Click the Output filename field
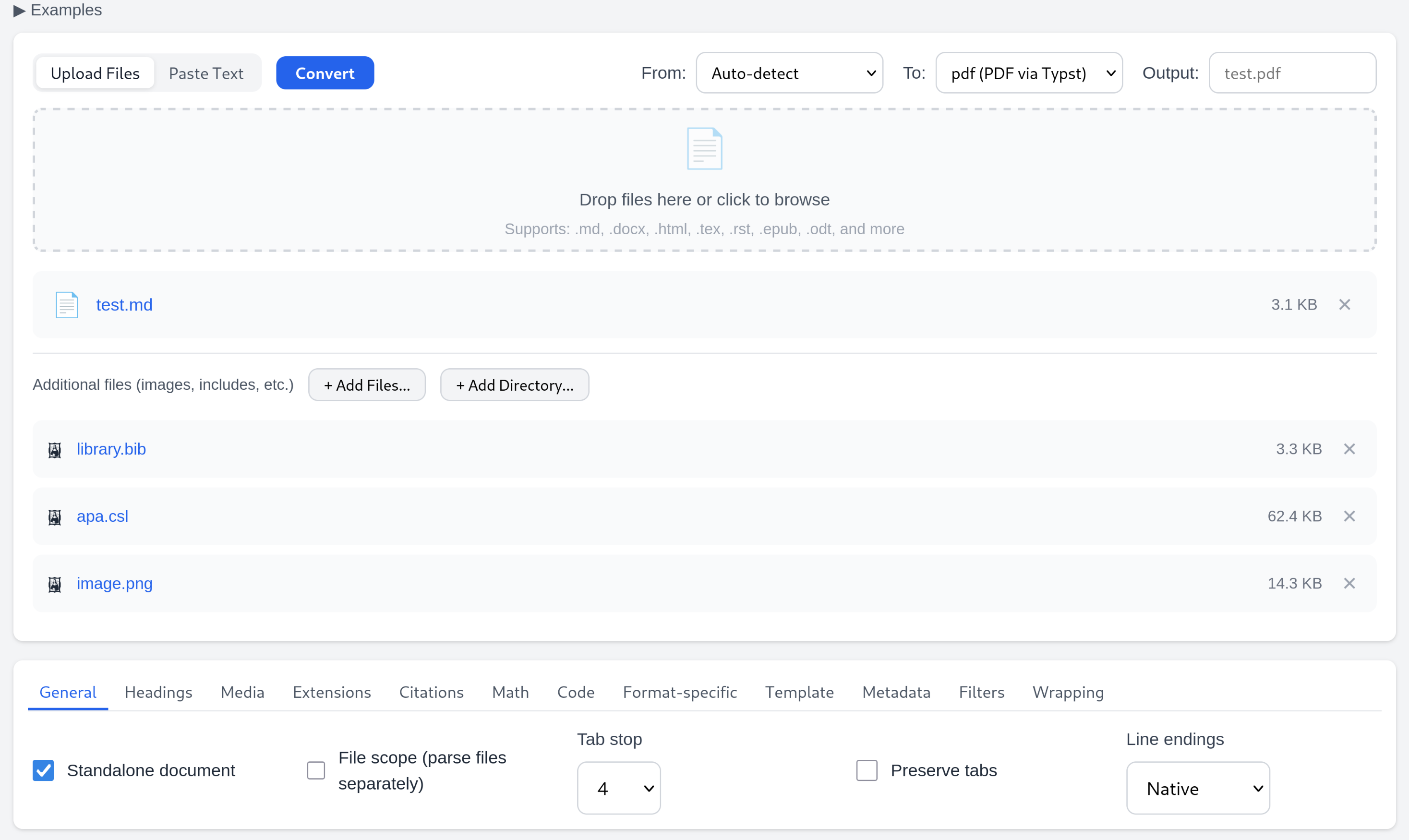The image size is (1409, 840). pos(1292,72)
